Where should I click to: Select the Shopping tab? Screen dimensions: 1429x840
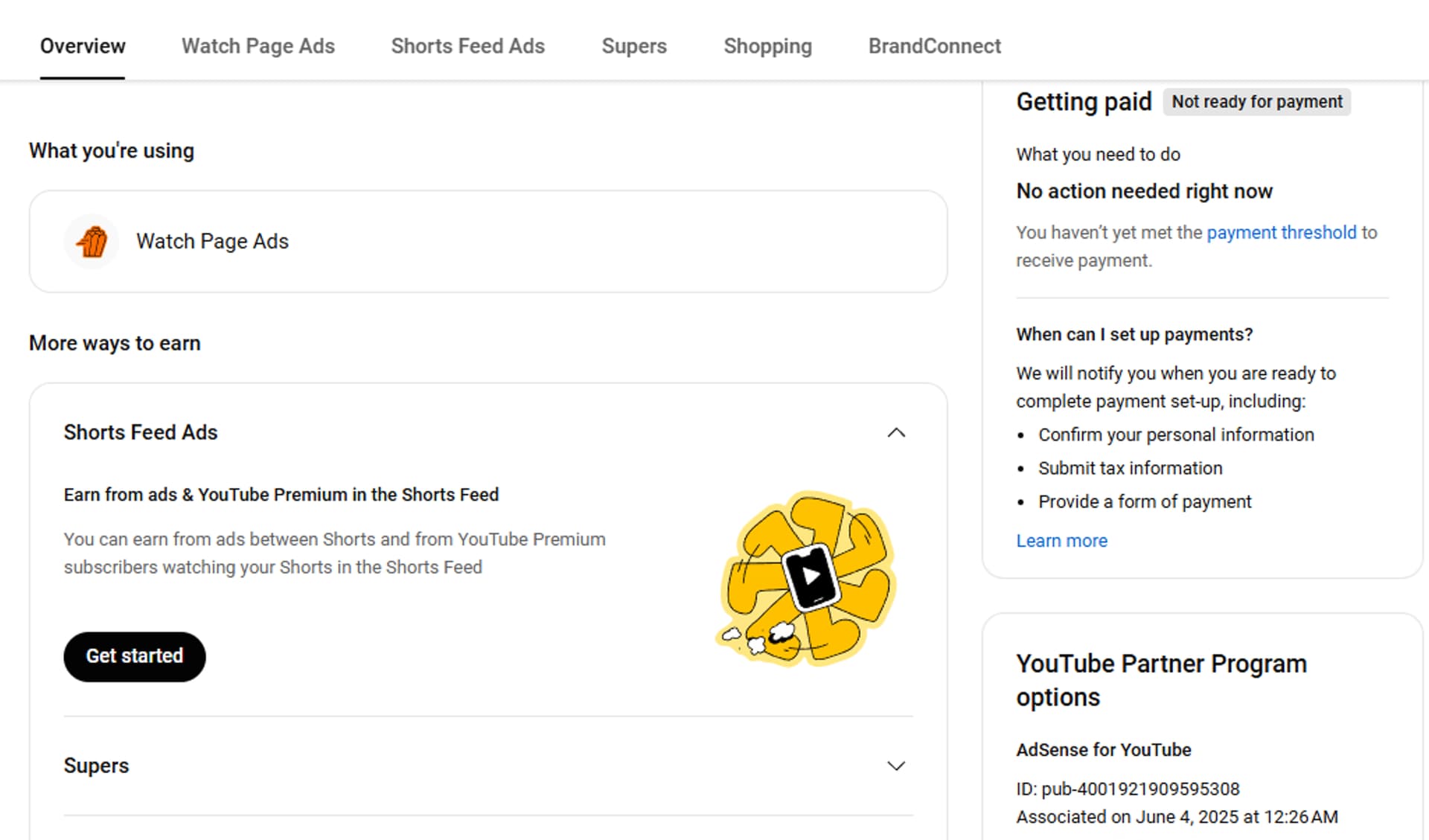coord(767,46)
